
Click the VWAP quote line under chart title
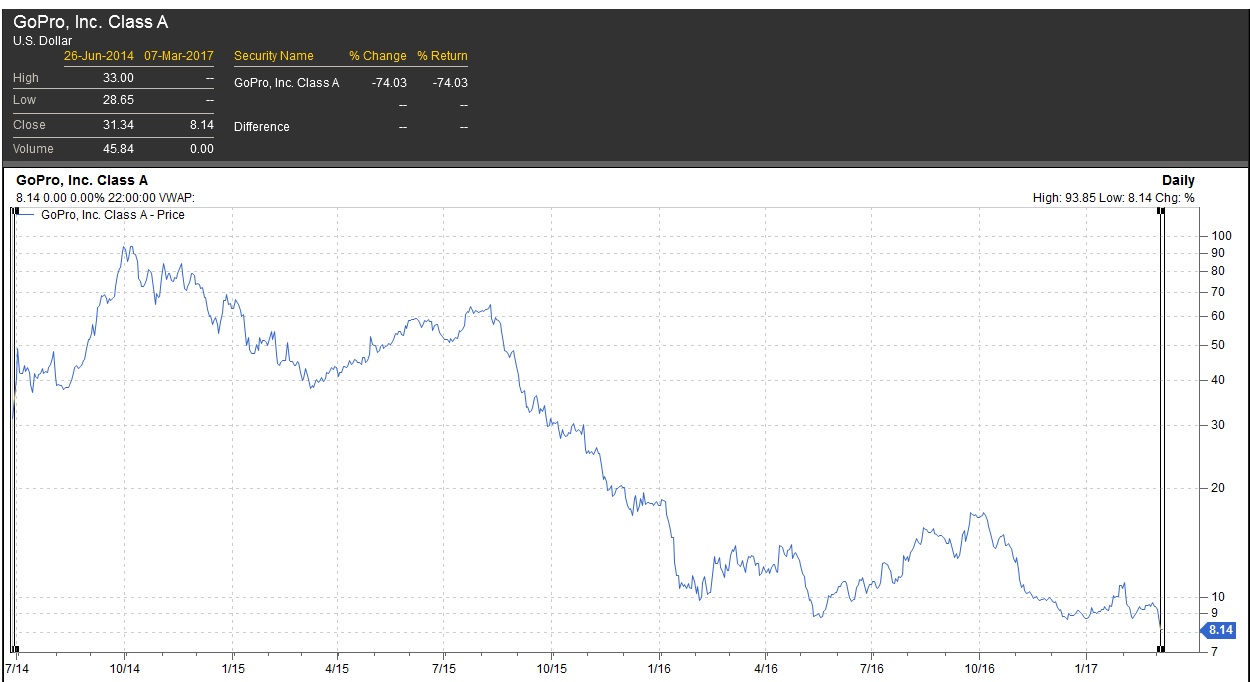(x=106, y=198)
